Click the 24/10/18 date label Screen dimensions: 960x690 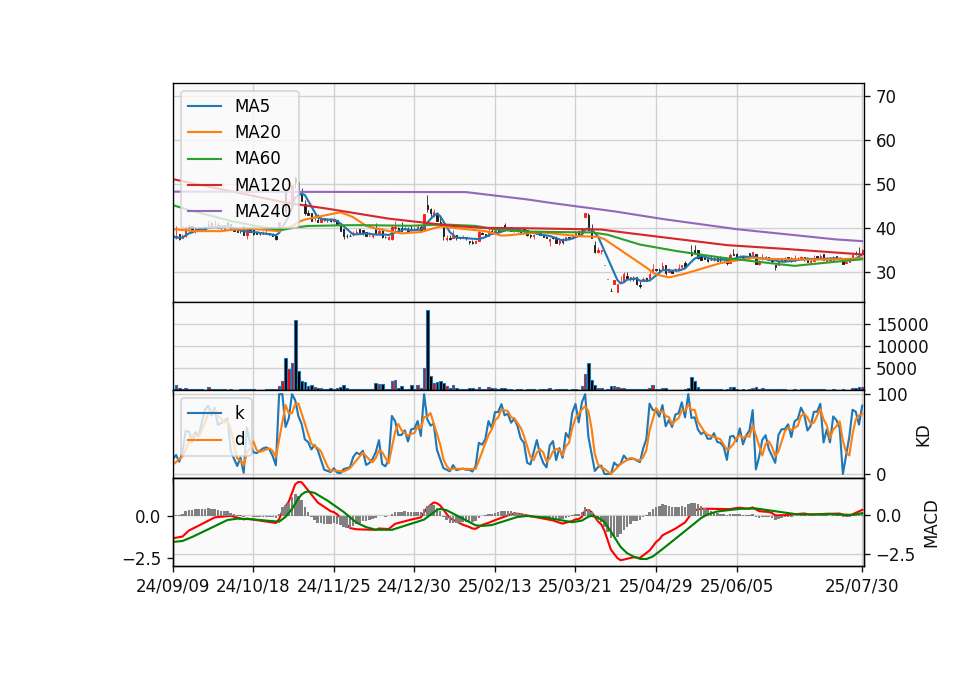point(253,586)
